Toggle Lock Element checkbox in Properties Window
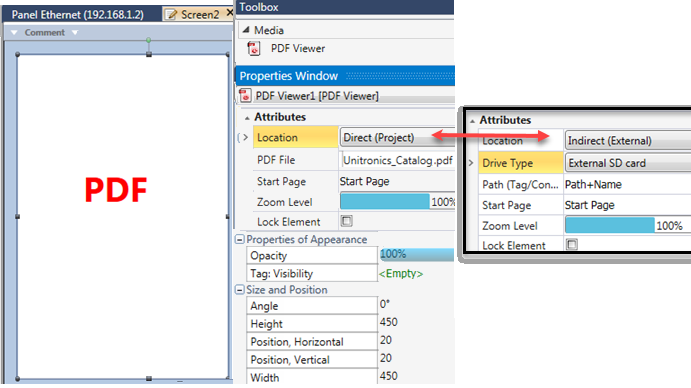 tap(347, 221)
